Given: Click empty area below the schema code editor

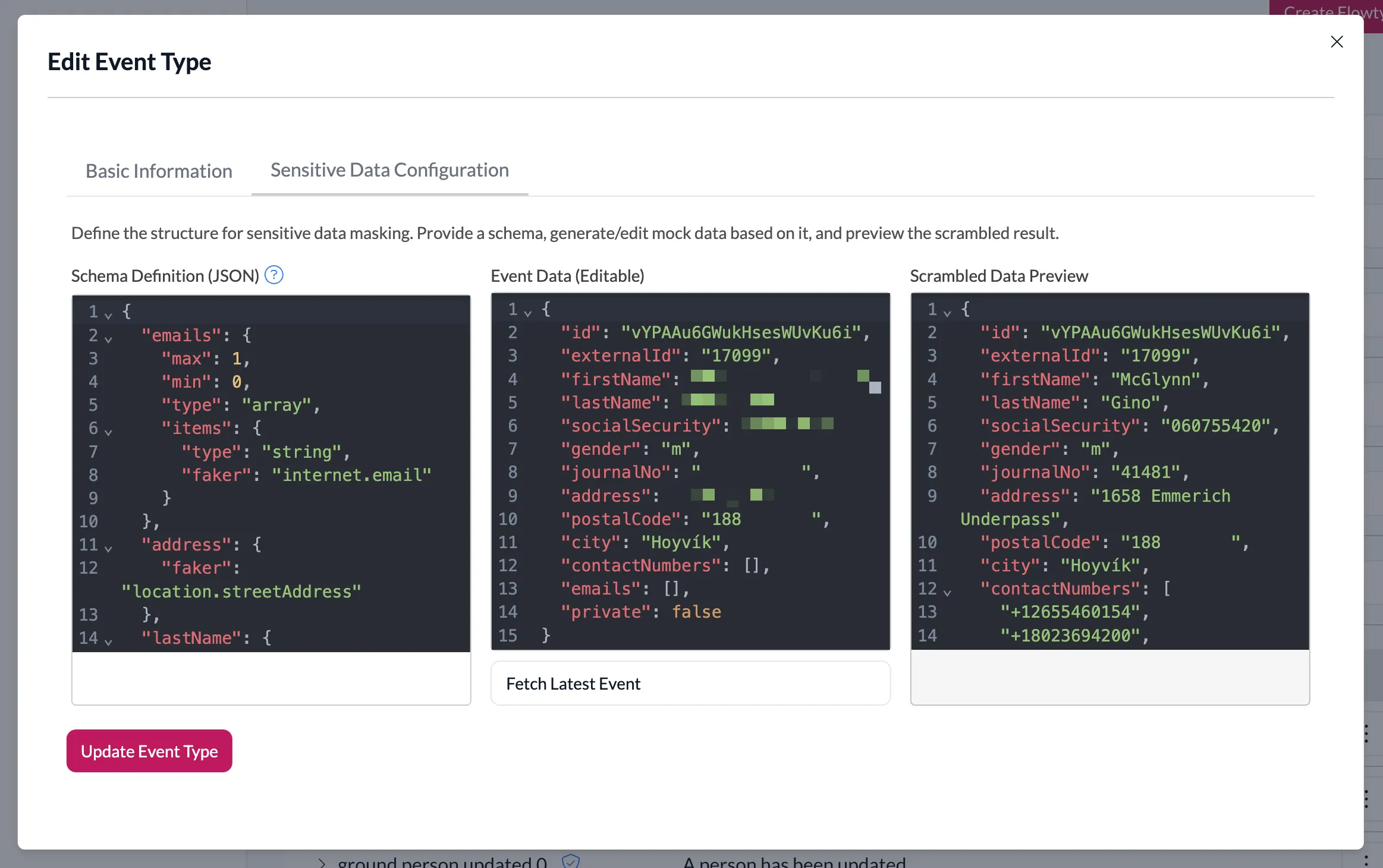Looking at the screenshot, I should click(x=271, y=678).
